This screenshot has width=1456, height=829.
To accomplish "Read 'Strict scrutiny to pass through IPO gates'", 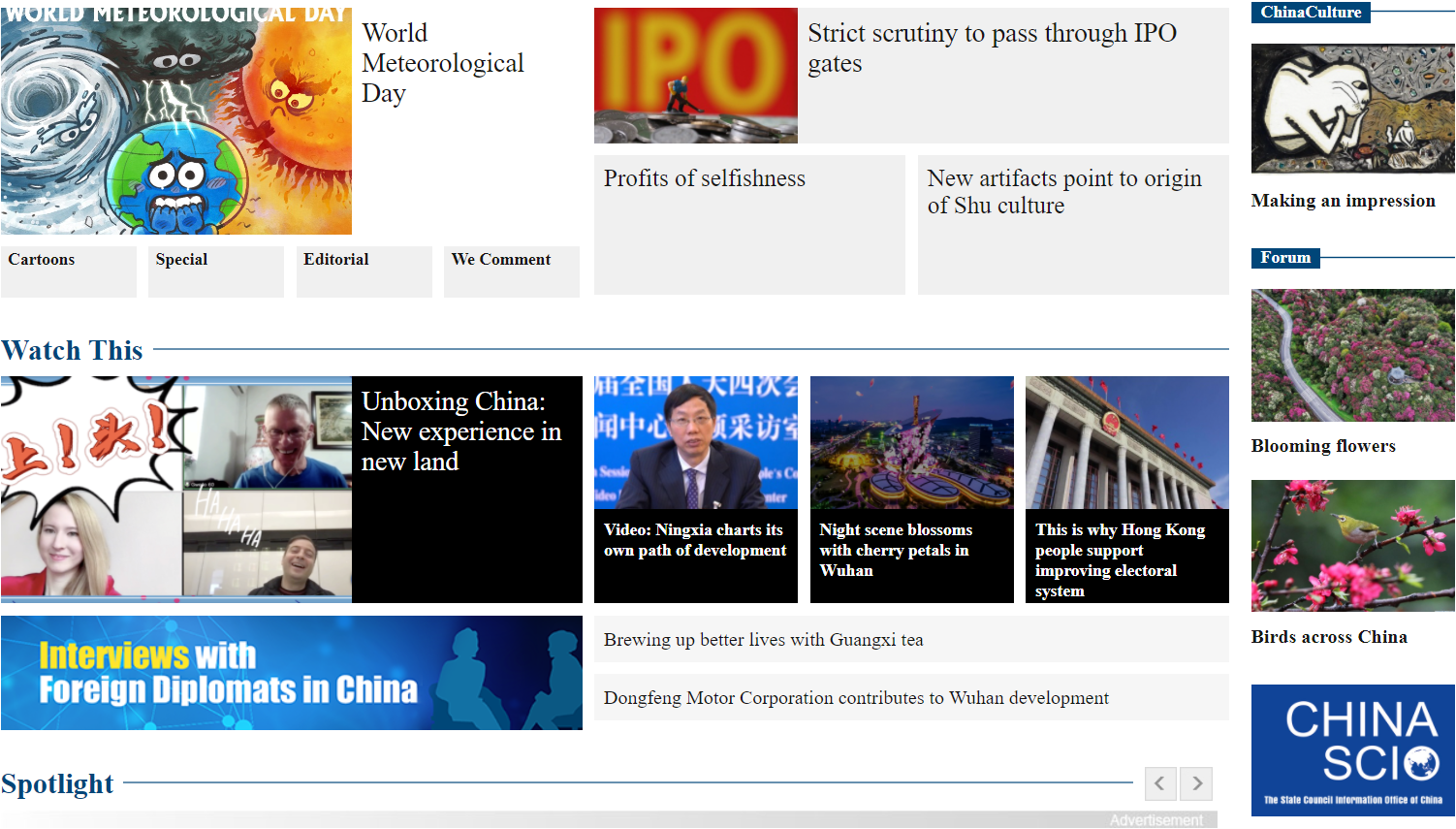I will point(992,48).
